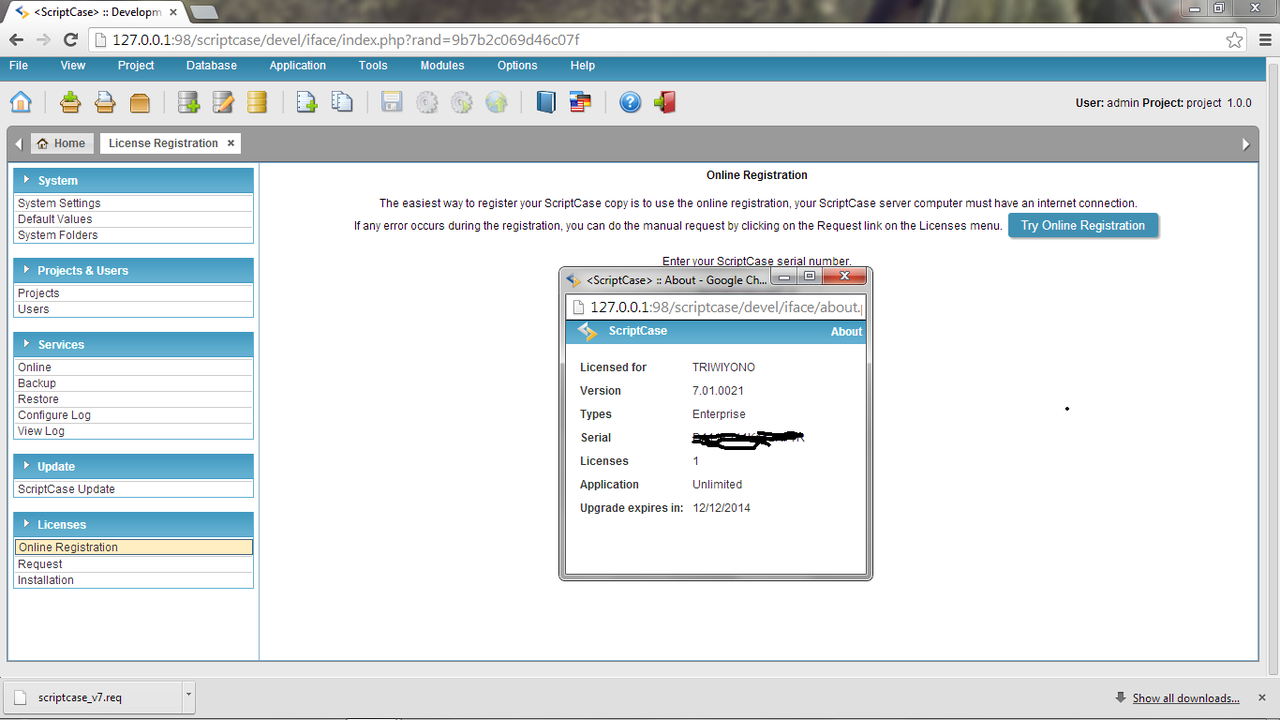Select the License Registration tab

tap(163, 143)
